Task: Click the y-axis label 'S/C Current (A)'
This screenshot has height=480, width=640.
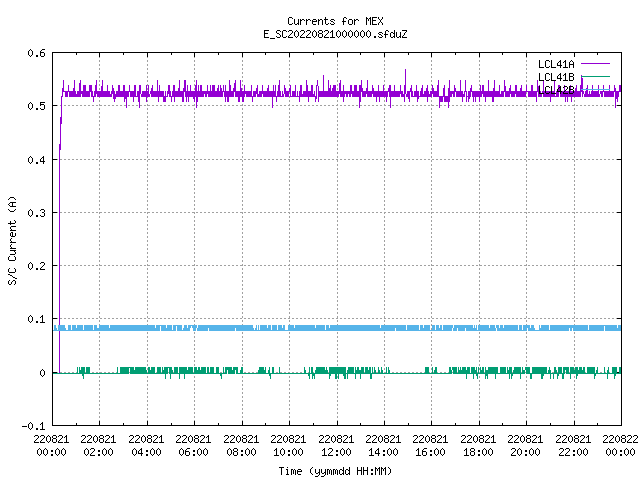Action: click(13, 240)
